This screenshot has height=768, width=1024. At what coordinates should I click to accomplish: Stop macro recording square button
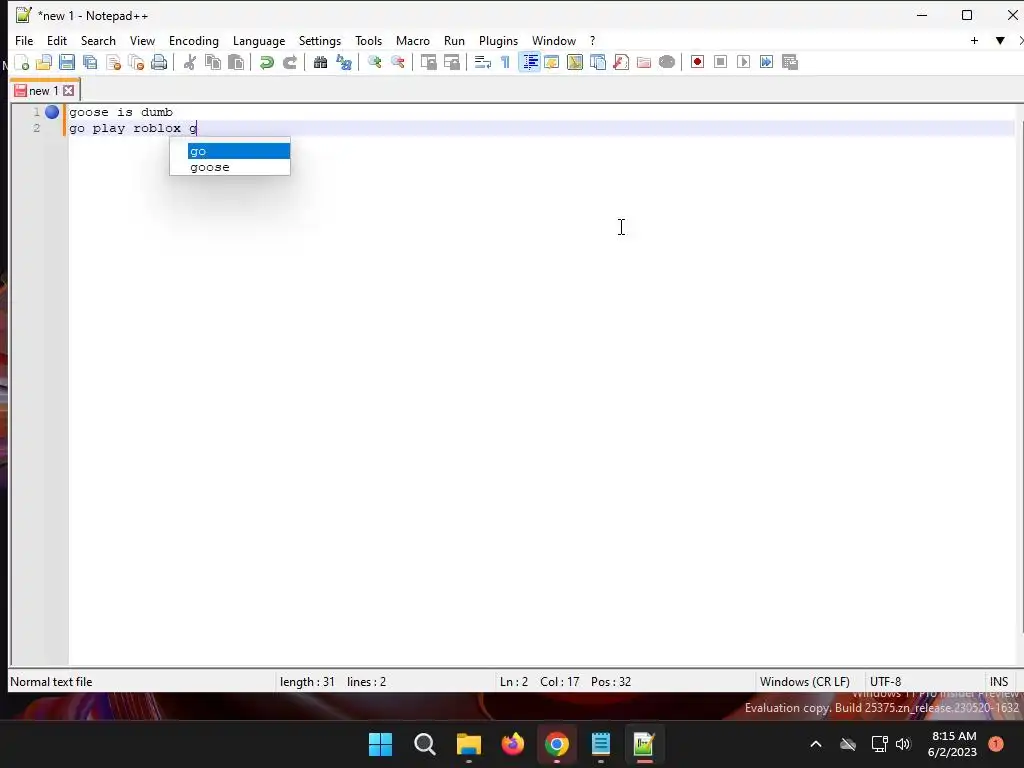coord(720,62)
